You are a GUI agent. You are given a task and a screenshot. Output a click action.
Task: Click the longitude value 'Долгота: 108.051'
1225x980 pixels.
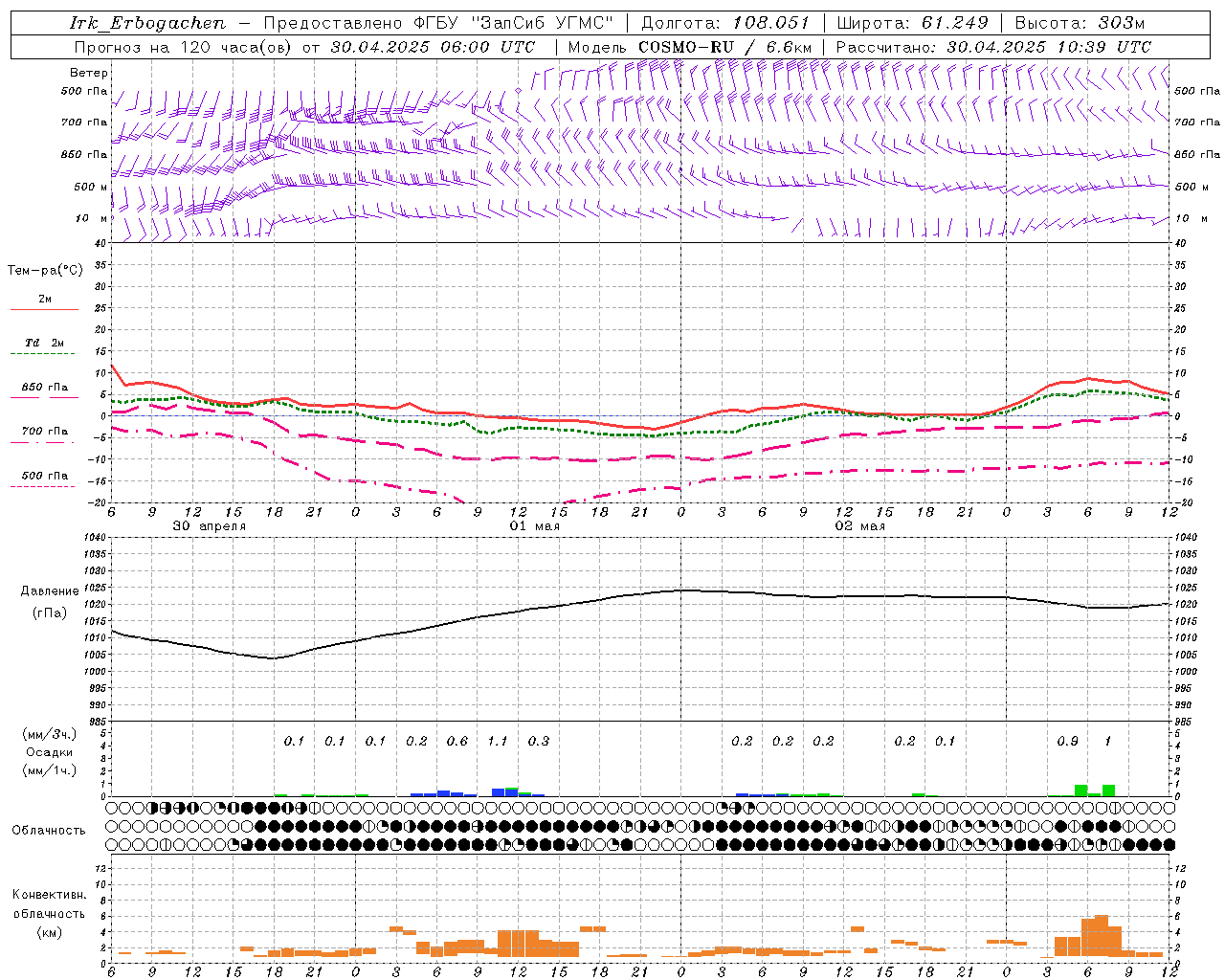(x=724, y=23)
